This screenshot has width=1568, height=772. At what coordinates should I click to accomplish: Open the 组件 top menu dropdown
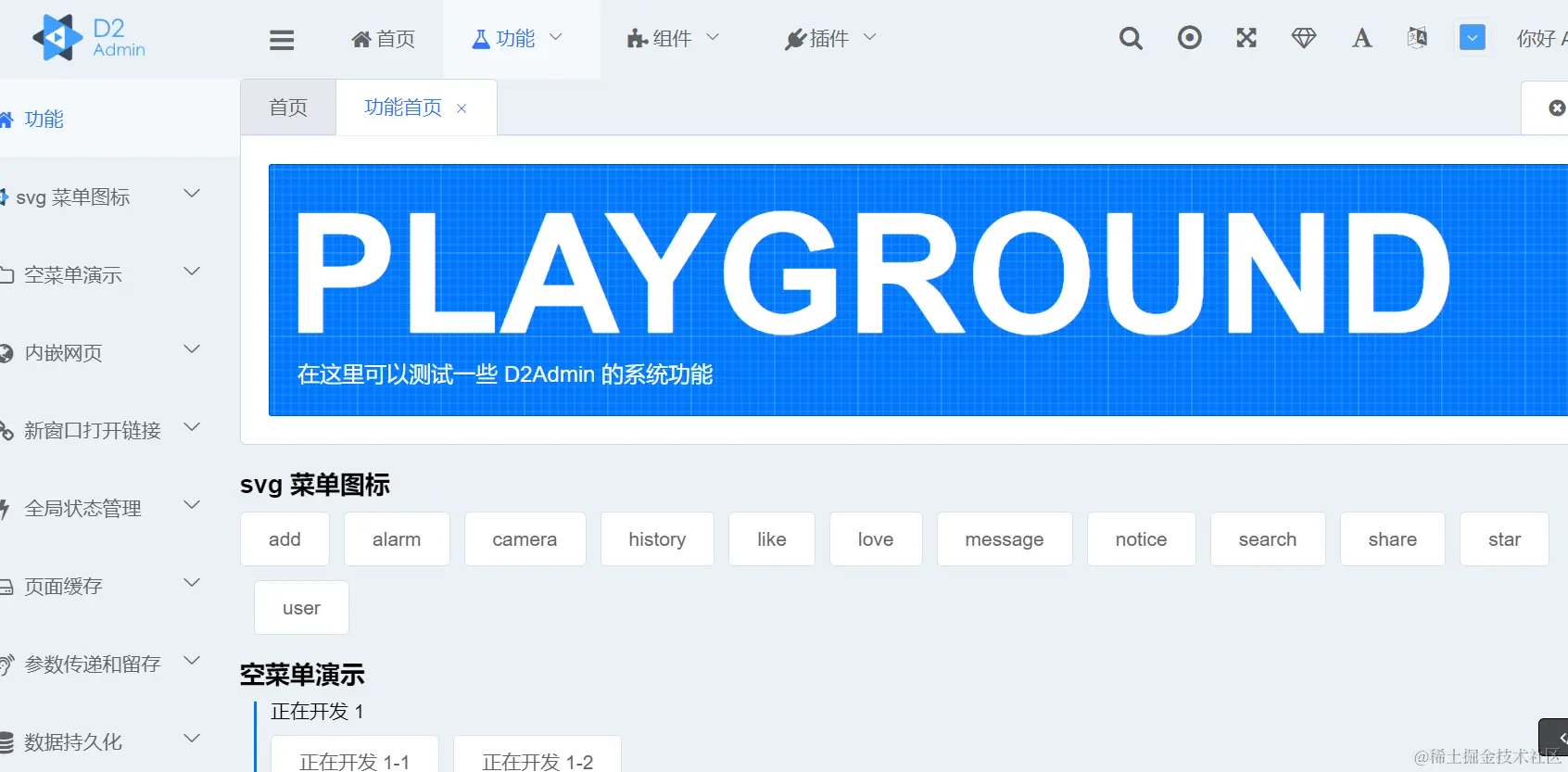[x=674, y=38]
